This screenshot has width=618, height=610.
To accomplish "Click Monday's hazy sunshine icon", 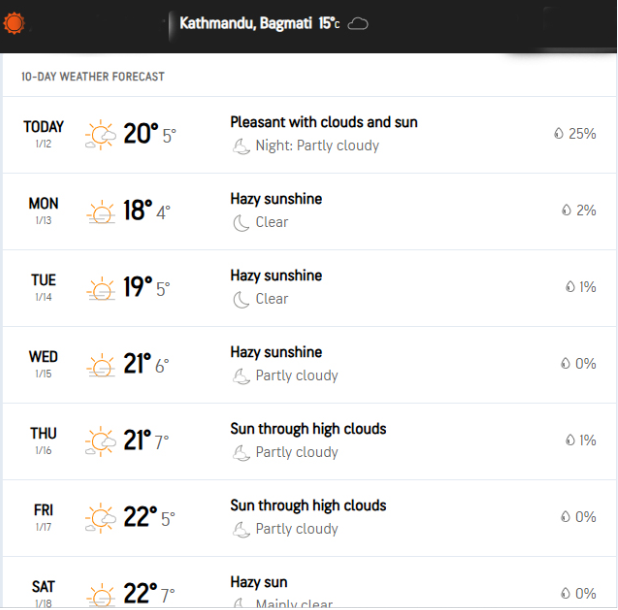I will 101,212.
